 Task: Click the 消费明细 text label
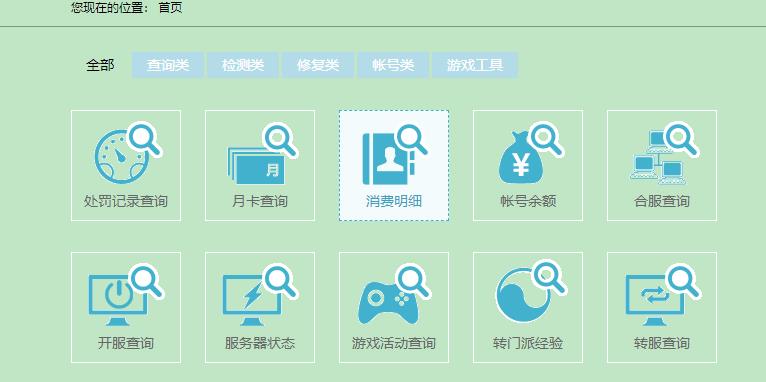tap(394, 201)
